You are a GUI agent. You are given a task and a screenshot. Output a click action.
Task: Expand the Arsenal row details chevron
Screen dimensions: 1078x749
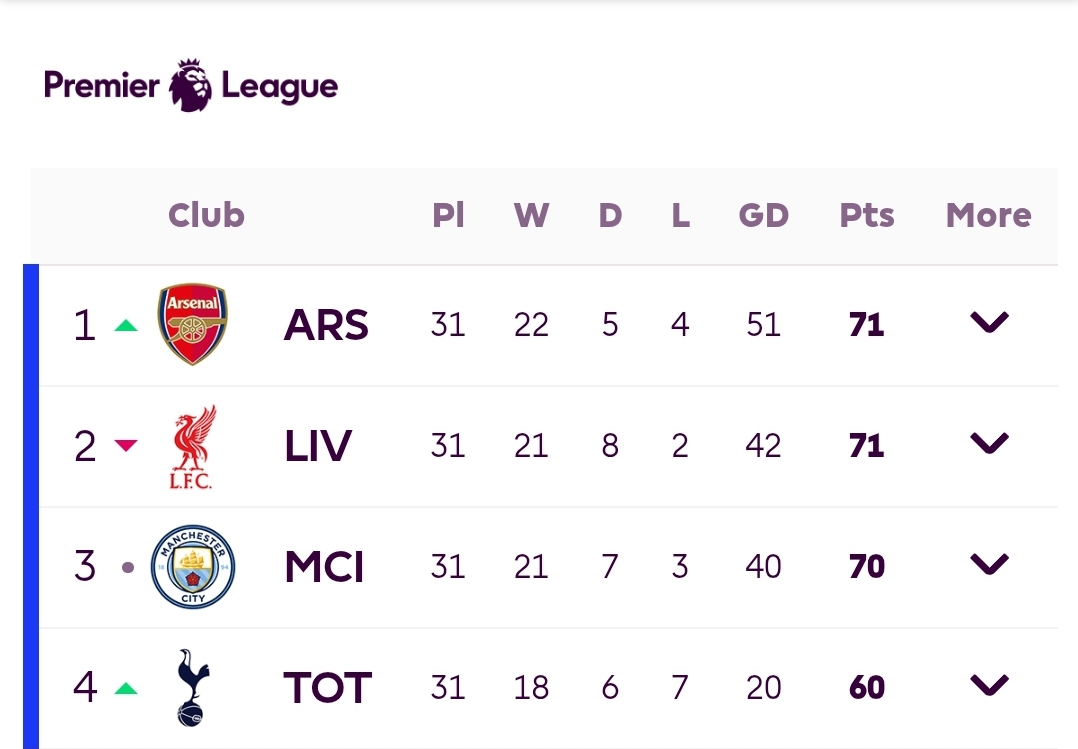(989, 322)
